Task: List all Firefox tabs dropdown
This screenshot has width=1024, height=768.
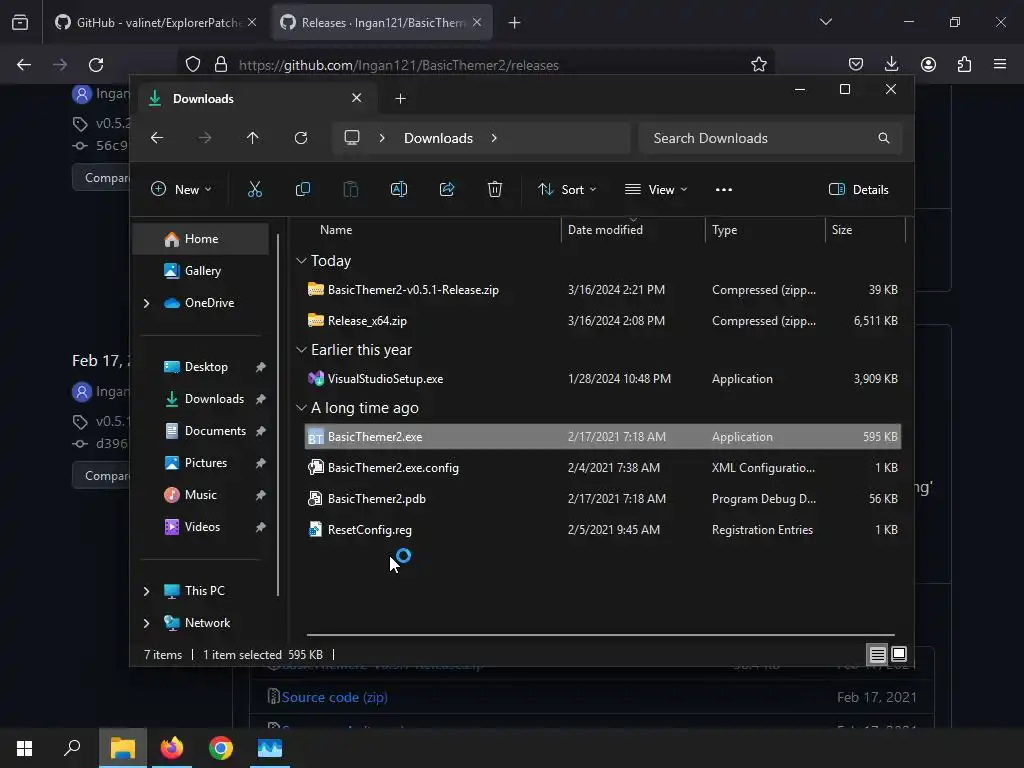Action: click(825, 22)
